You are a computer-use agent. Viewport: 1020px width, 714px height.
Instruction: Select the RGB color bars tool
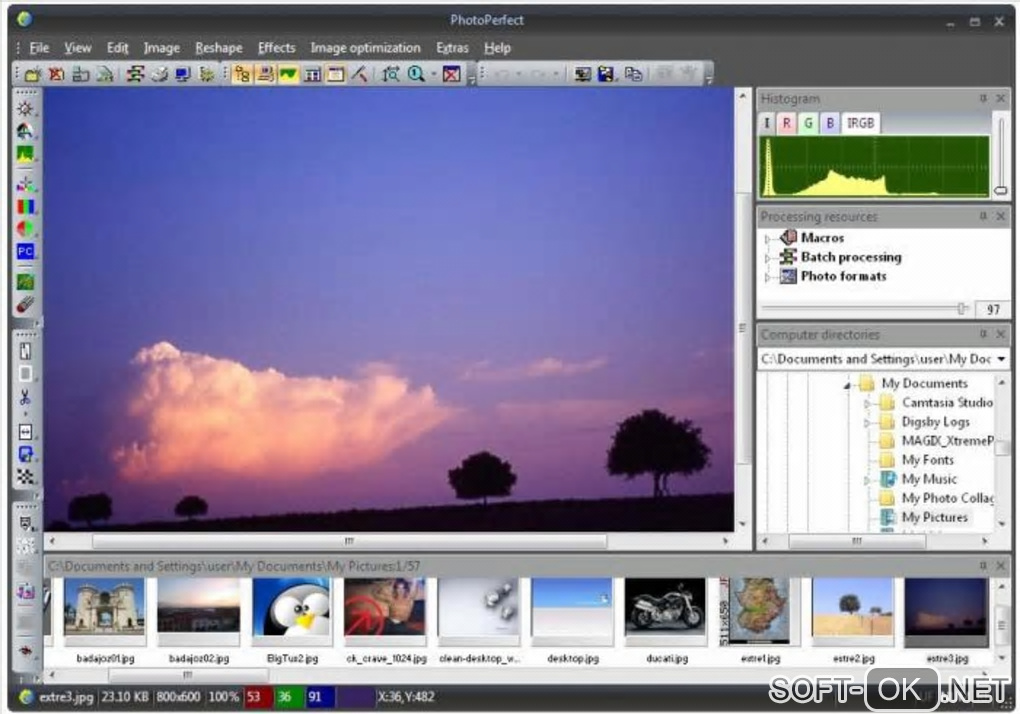coord(25,207)
